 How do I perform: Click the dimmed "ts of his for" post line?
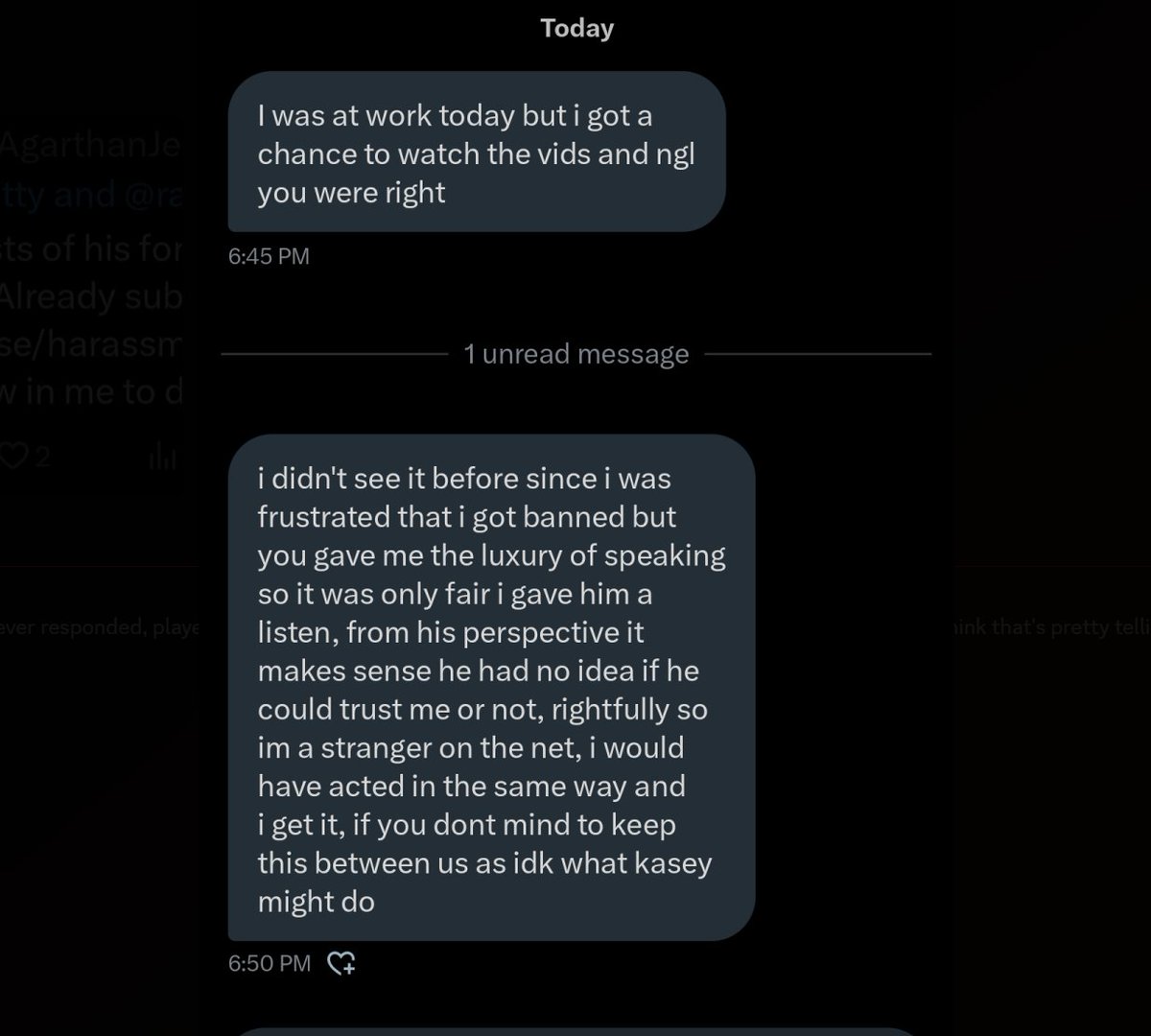[91, 247]
